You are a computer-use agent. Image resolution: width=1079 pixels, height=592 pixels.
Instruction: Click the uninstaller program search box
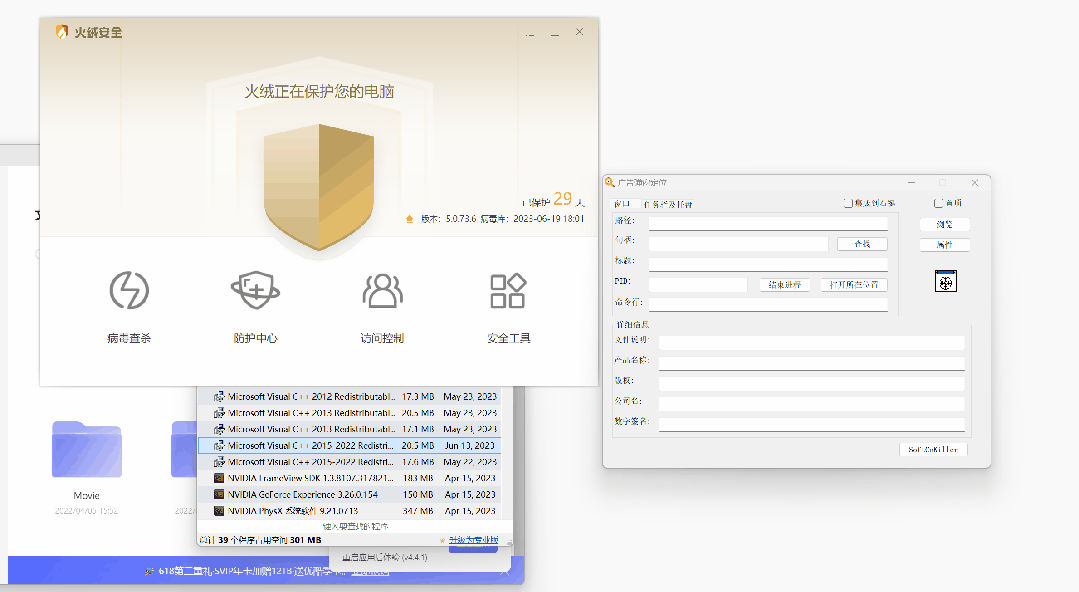[355, 527]
